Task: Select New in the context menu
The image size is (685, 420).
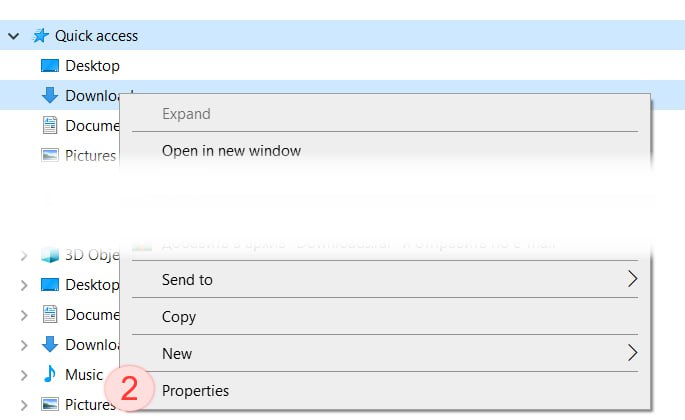Action: coord(176,354)
